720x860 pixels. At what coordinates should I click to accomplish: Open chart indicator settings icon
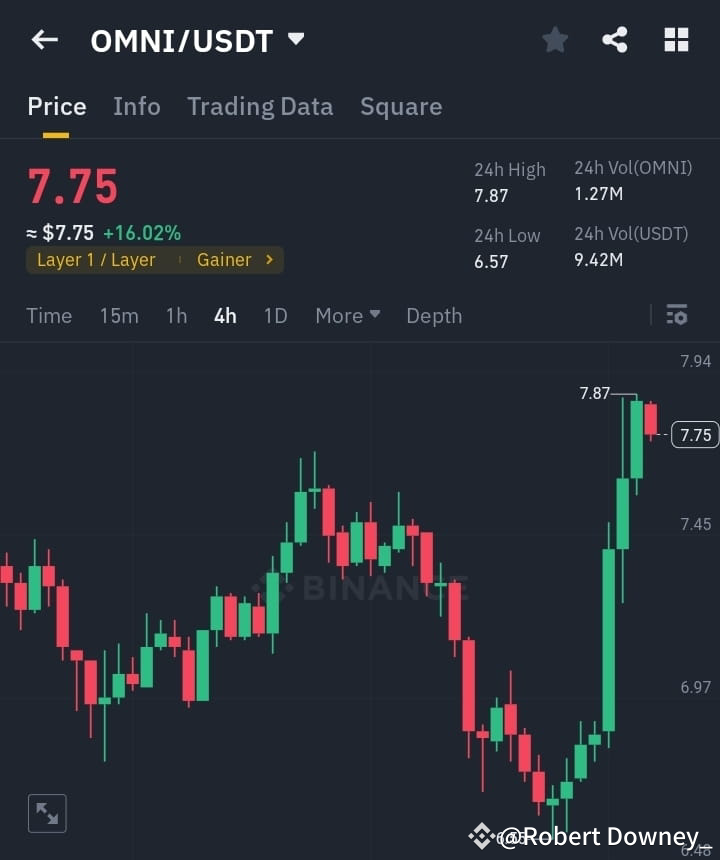tap(677, 315)
